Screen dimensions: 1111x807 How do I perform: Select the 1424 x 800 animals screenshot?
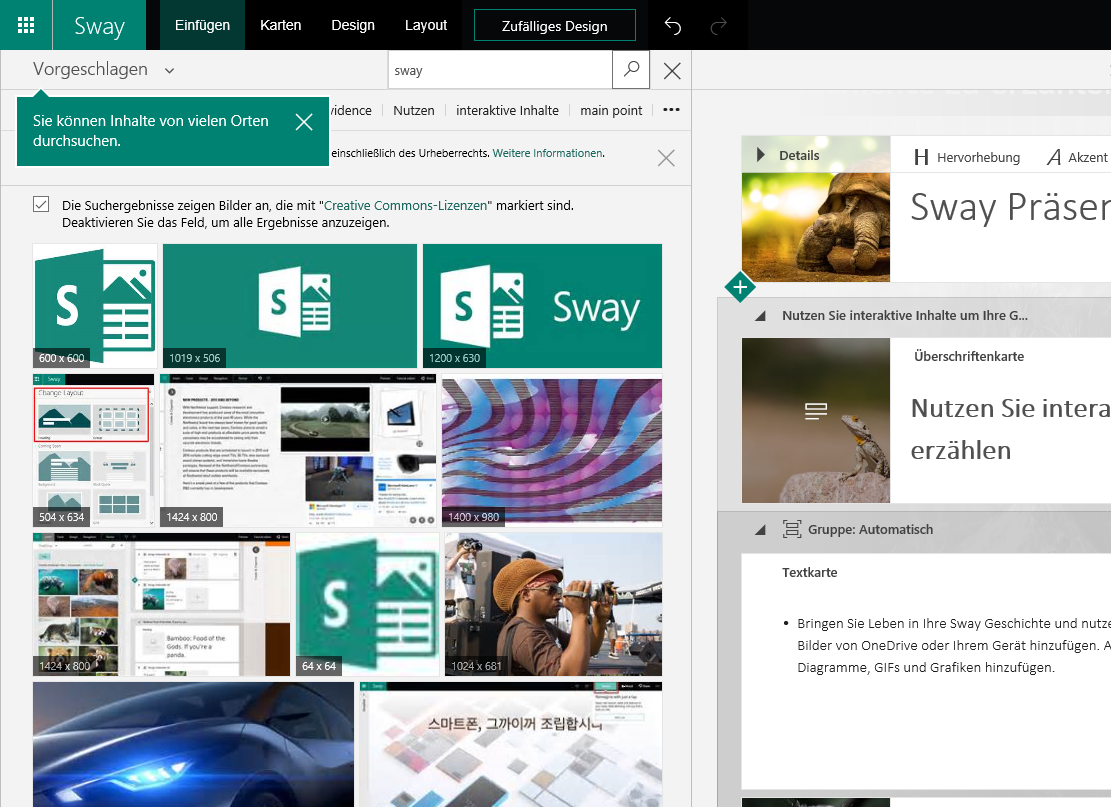point(162,604)
